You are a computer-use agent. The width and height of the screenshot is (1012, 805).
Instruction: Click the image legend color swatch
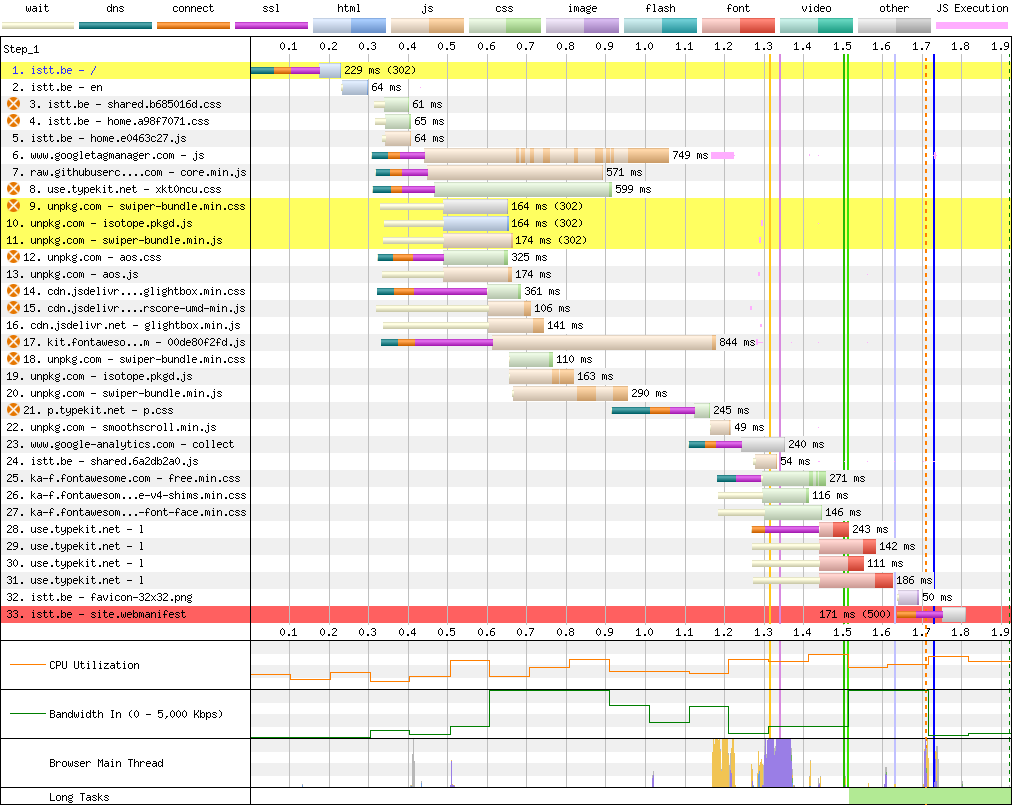pyautogui.click(x=583, y=26)
